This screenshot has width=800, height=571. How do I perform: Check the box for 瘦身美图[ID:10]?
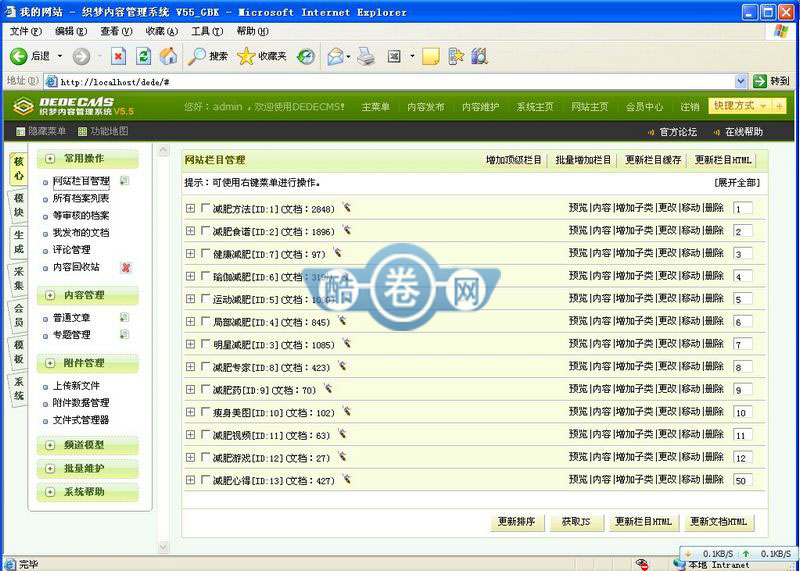(x=206, y=412)
